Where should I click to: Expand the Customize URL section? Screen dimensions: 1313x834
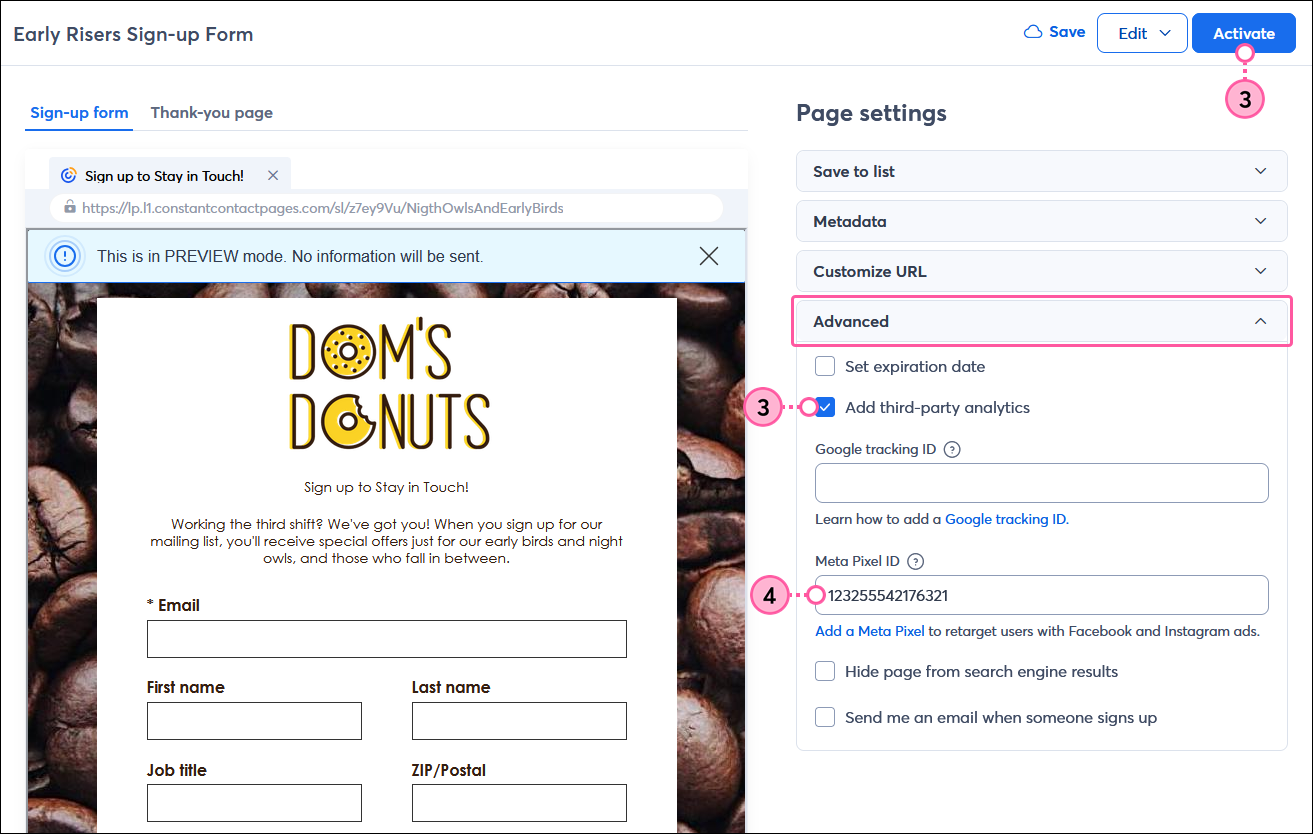click(1041, 271)
